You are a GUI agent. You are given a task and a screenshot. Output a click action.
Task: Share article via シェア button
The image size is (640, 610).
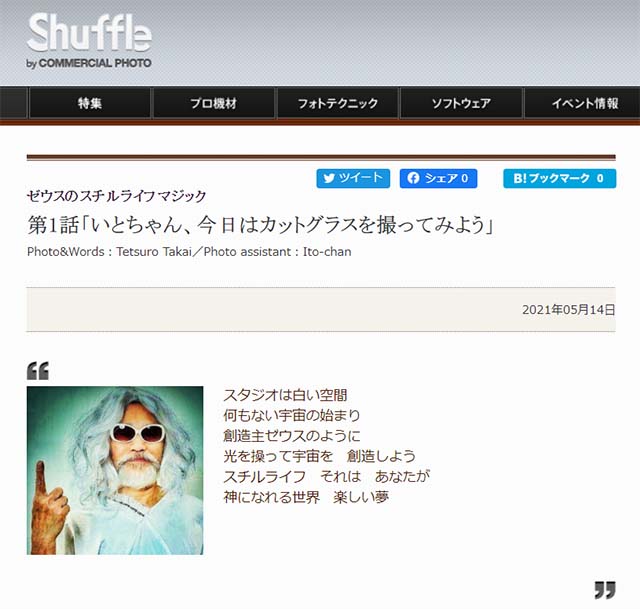(438, 178)
